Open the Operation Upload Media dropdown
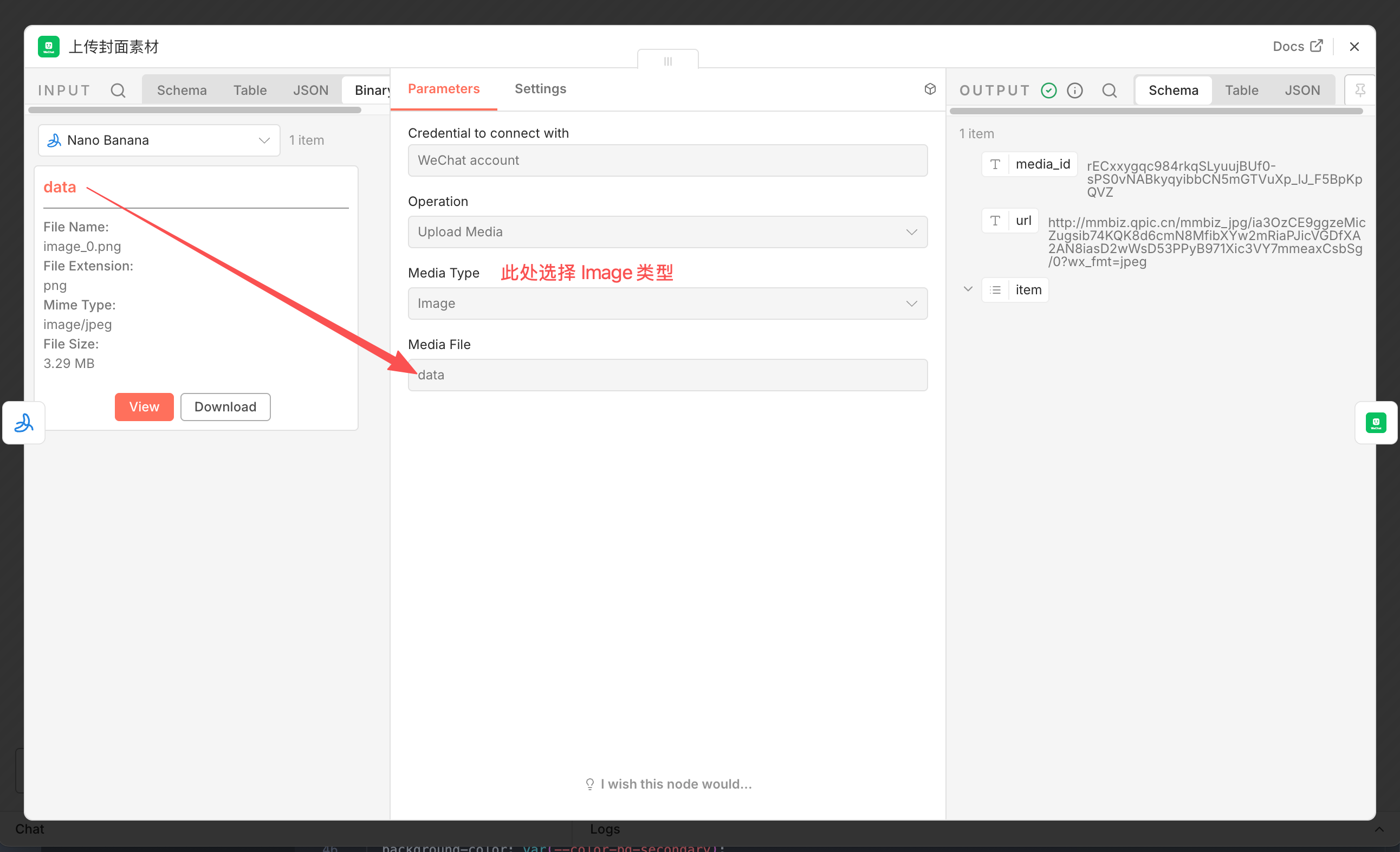Image resolution: width=1400 pixels, height=852 pixels. [x=667, y=232]
